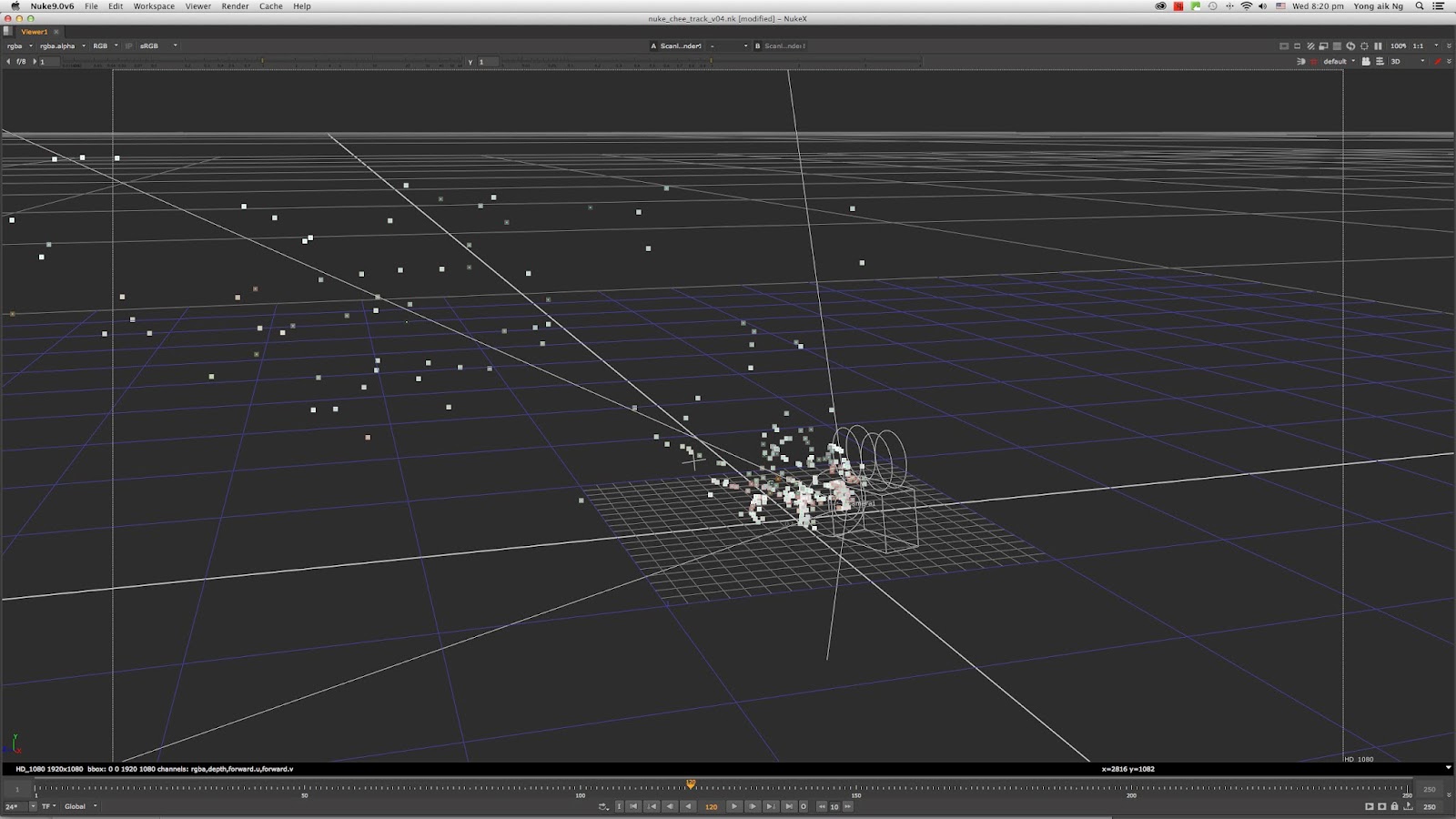The image size is (1456, 819).
Task: Pause the viewer with the pause icon
Action: point(1378,46)
